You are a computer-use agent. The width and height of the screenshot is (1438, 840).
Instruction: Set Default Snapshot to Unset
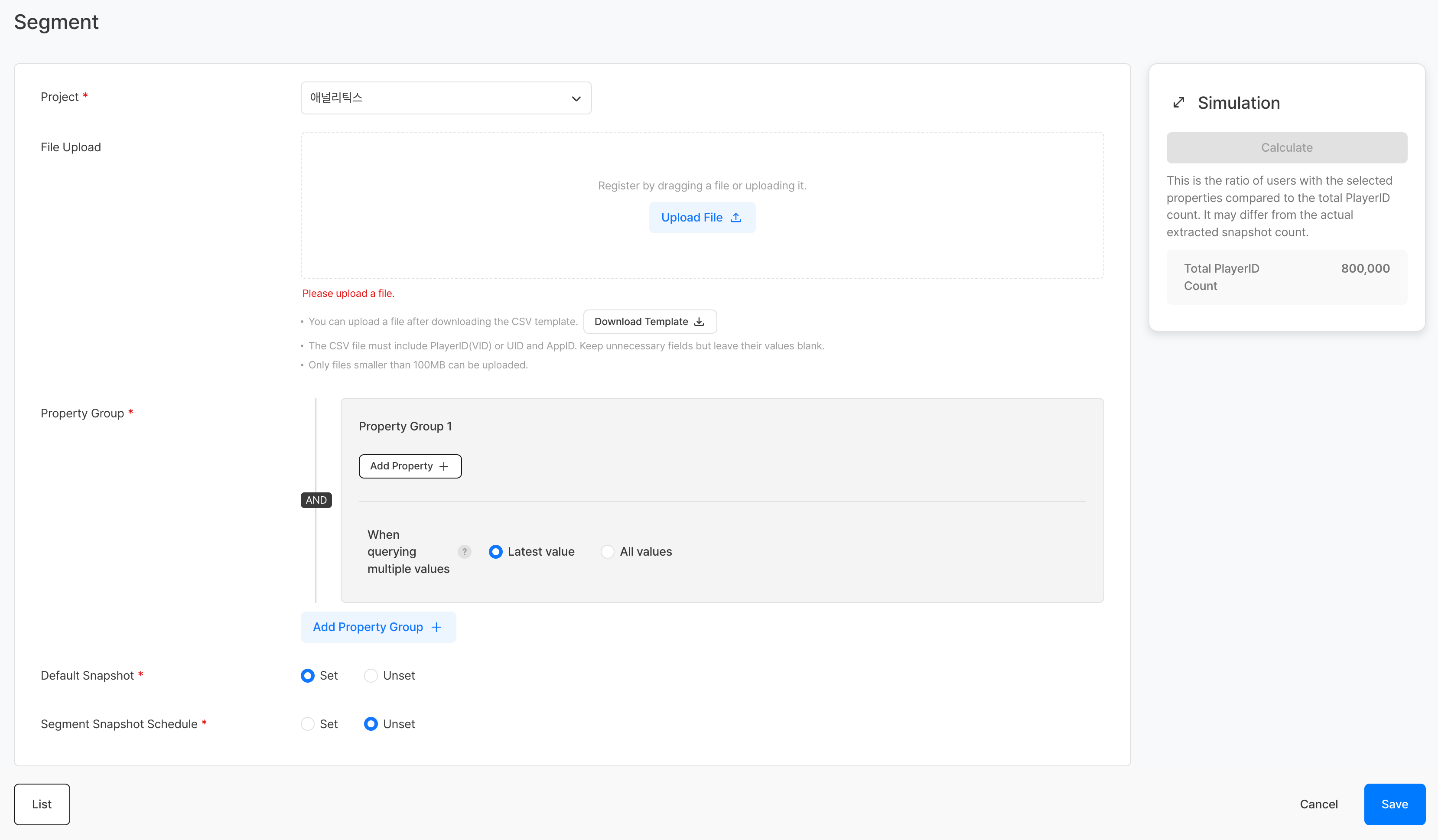(x=371, y=676)
